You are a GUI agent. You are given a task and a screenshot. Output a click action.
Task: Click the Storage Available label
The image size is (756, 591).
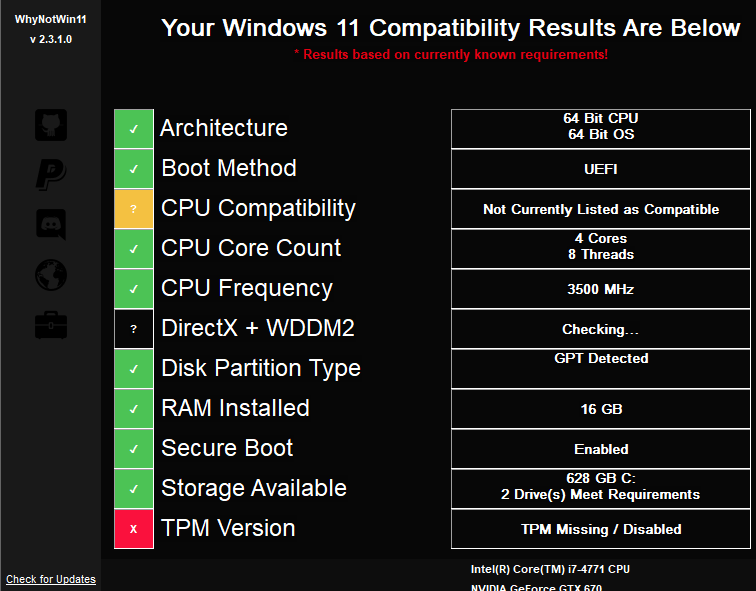click(254, 488)
